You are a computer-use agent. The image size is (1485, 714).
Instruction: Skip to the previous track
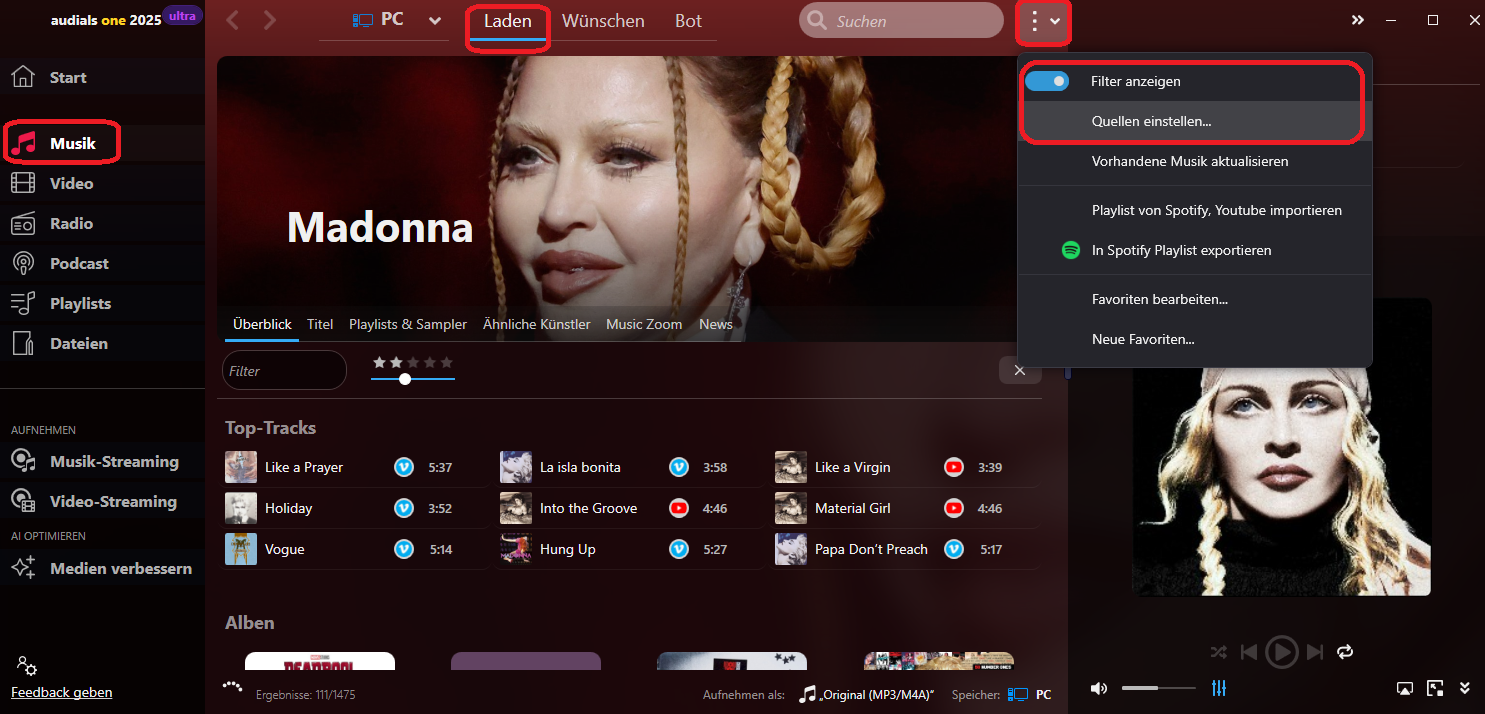[1249, 652]
